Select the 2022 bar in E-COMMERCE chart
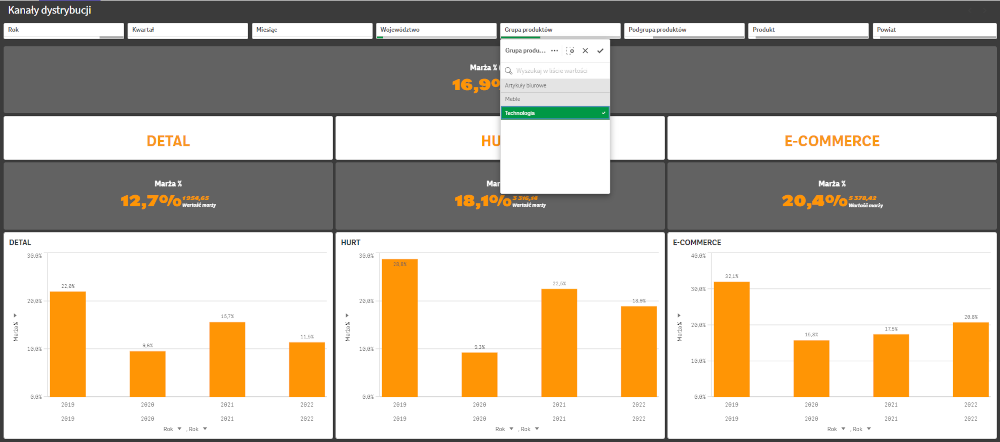 (971, 360)
